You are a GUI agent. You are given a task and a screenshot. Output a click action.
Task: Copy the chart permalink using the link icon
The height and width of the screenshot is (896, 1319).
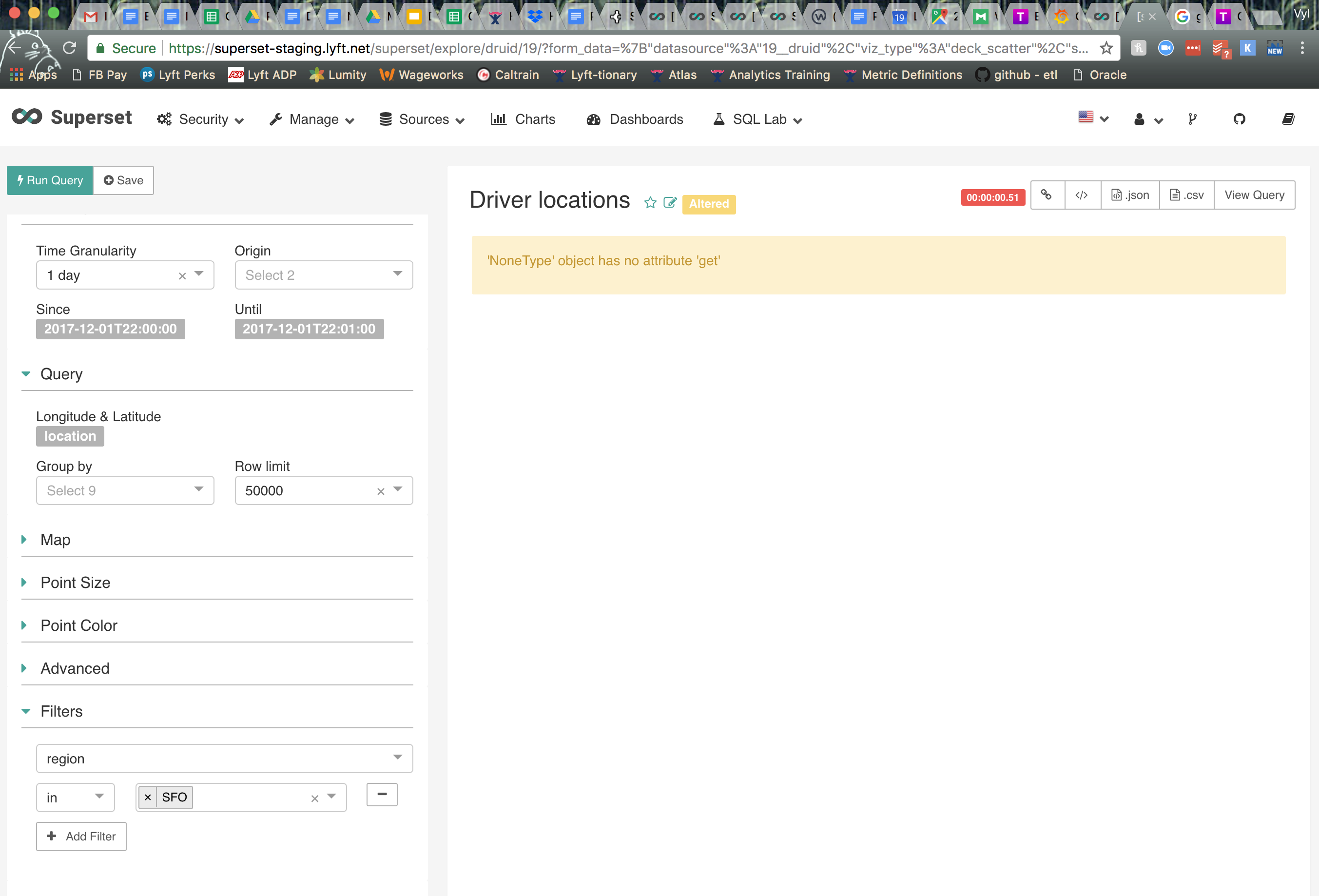[x=1046, y=195]
